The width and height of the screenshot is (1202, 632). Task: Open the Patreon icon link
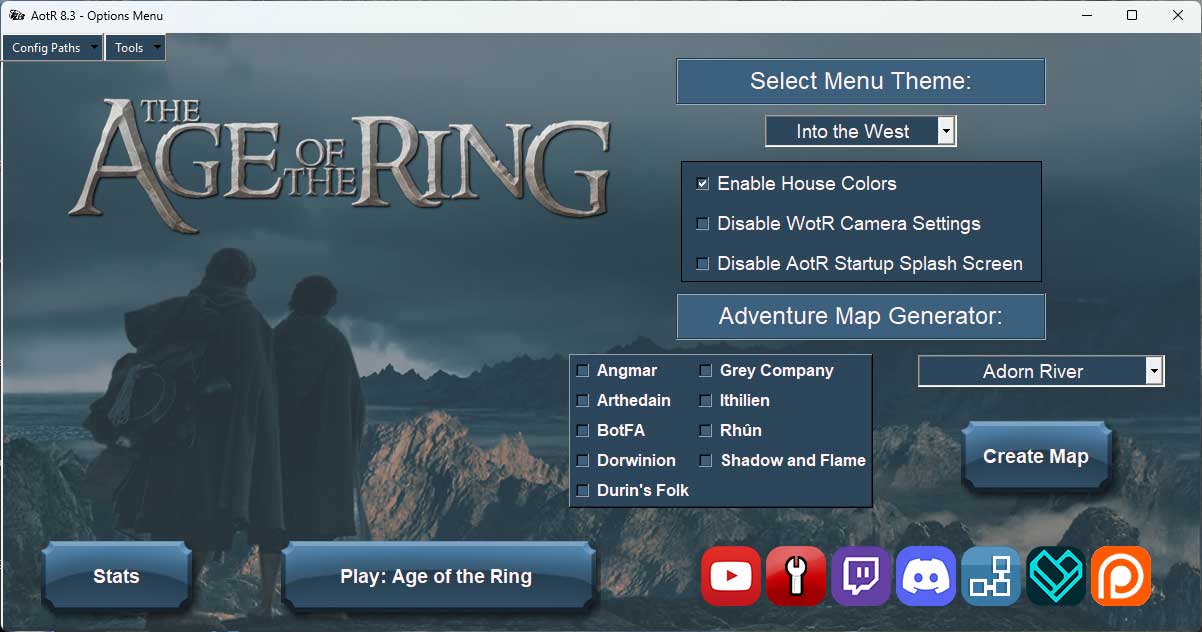[1121, 576]
